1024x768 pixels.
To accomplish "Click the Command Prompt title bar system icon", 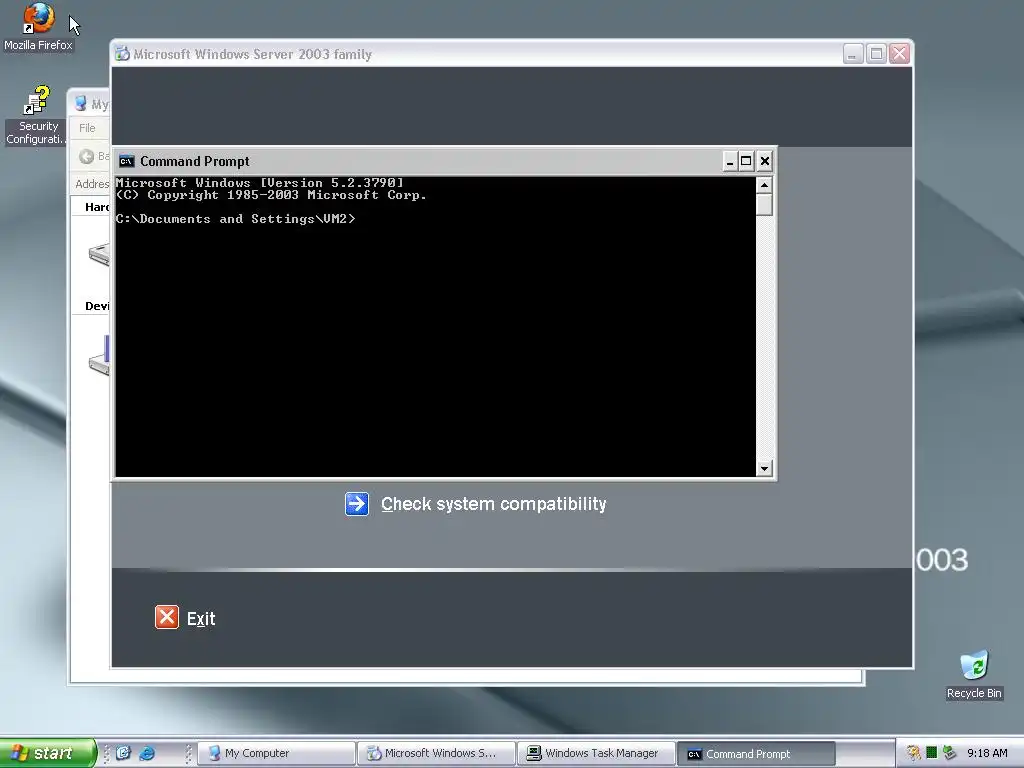I will click(127, 161).
